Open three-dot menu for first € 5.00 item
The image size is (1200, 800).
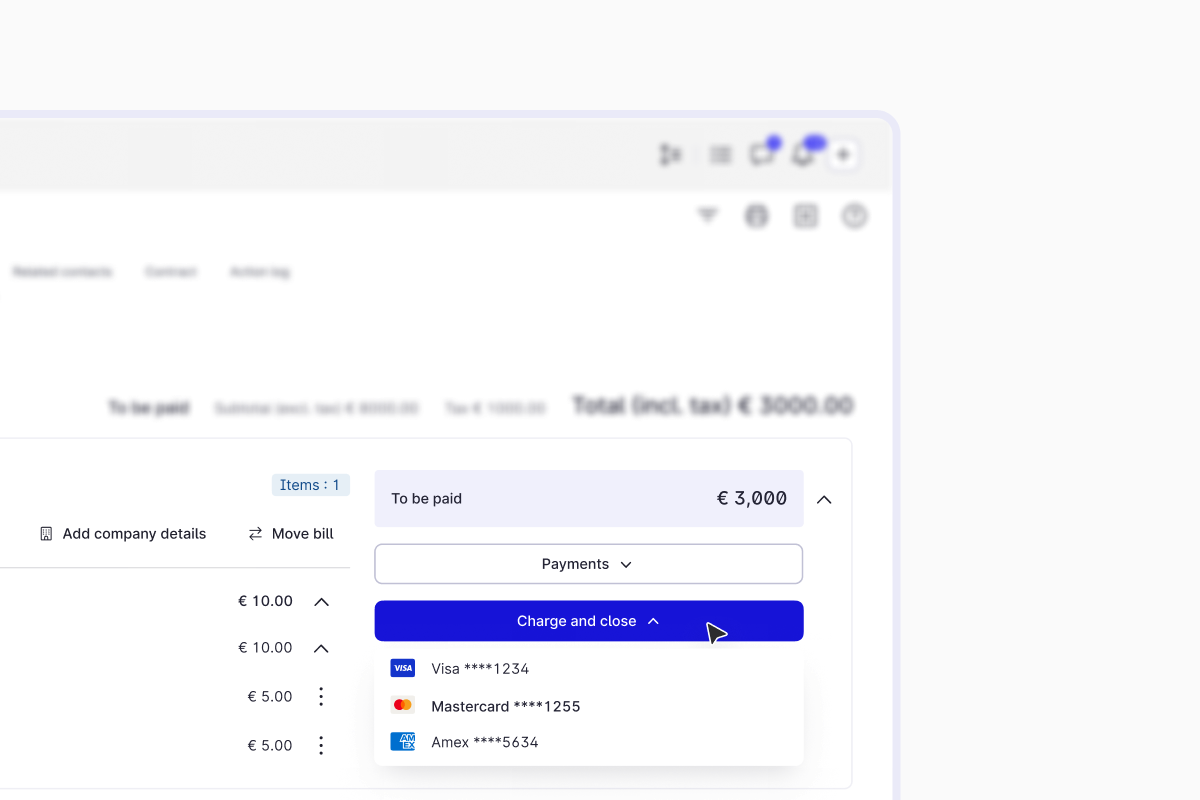pos(321,696)
